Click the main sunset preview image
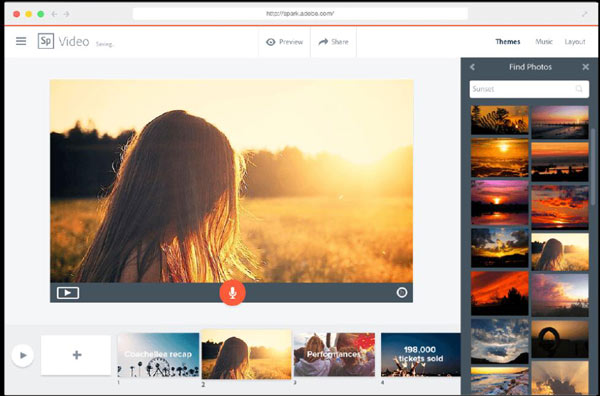The image size is (600, 396). 232,181
